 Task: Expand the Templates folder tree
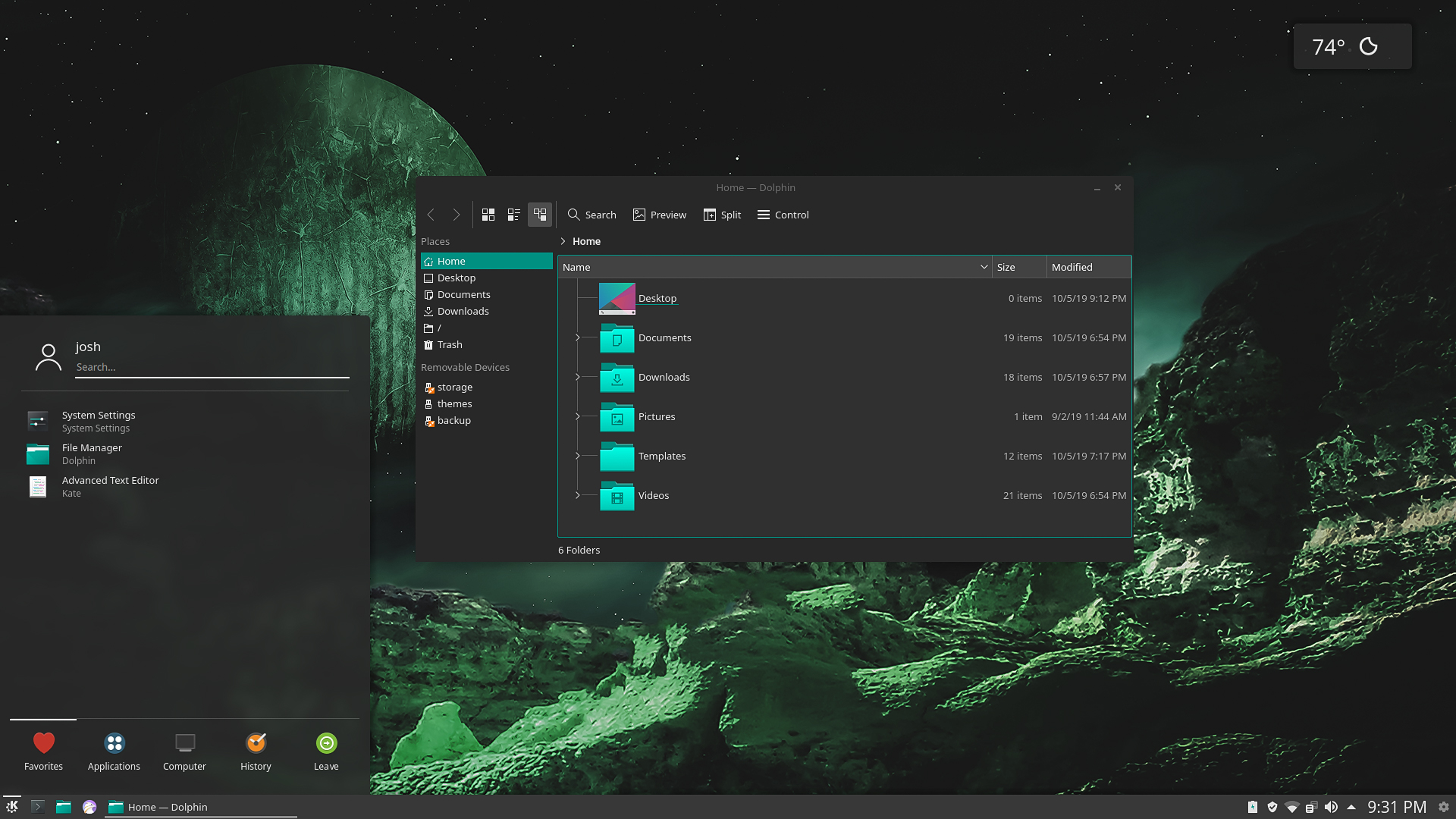[578, 457]
